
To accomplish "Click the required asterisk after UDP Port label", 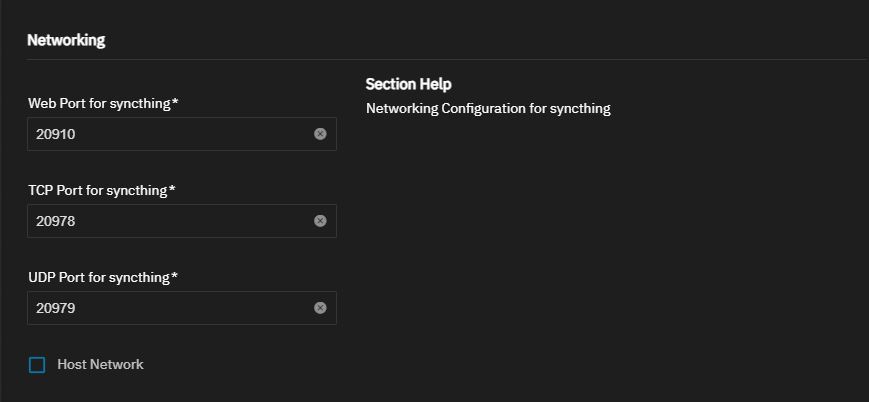I will pos(174,276).
